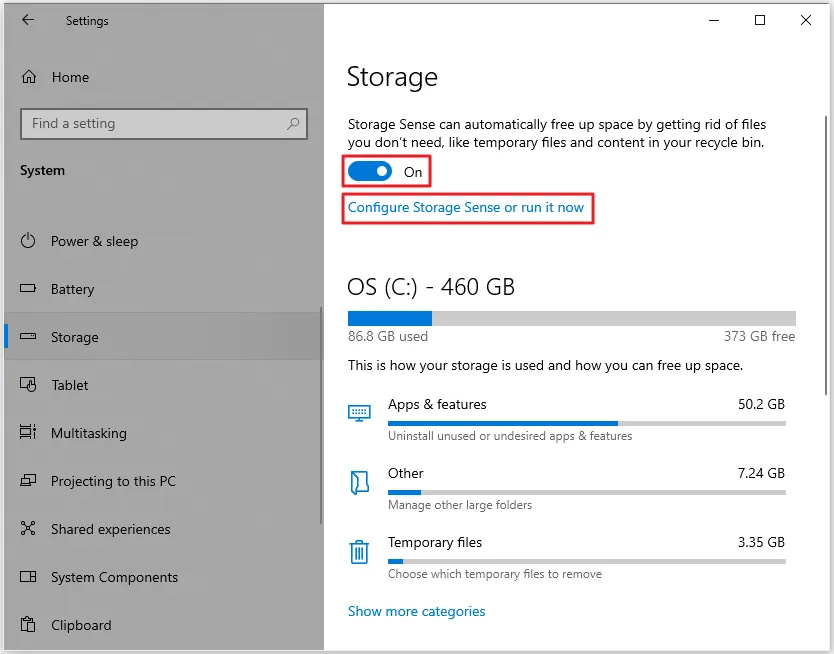Image resolution: width=834 pixels, height=654 pixels.
Task: Click 'Manage other large folders' text
Action: 460,505
